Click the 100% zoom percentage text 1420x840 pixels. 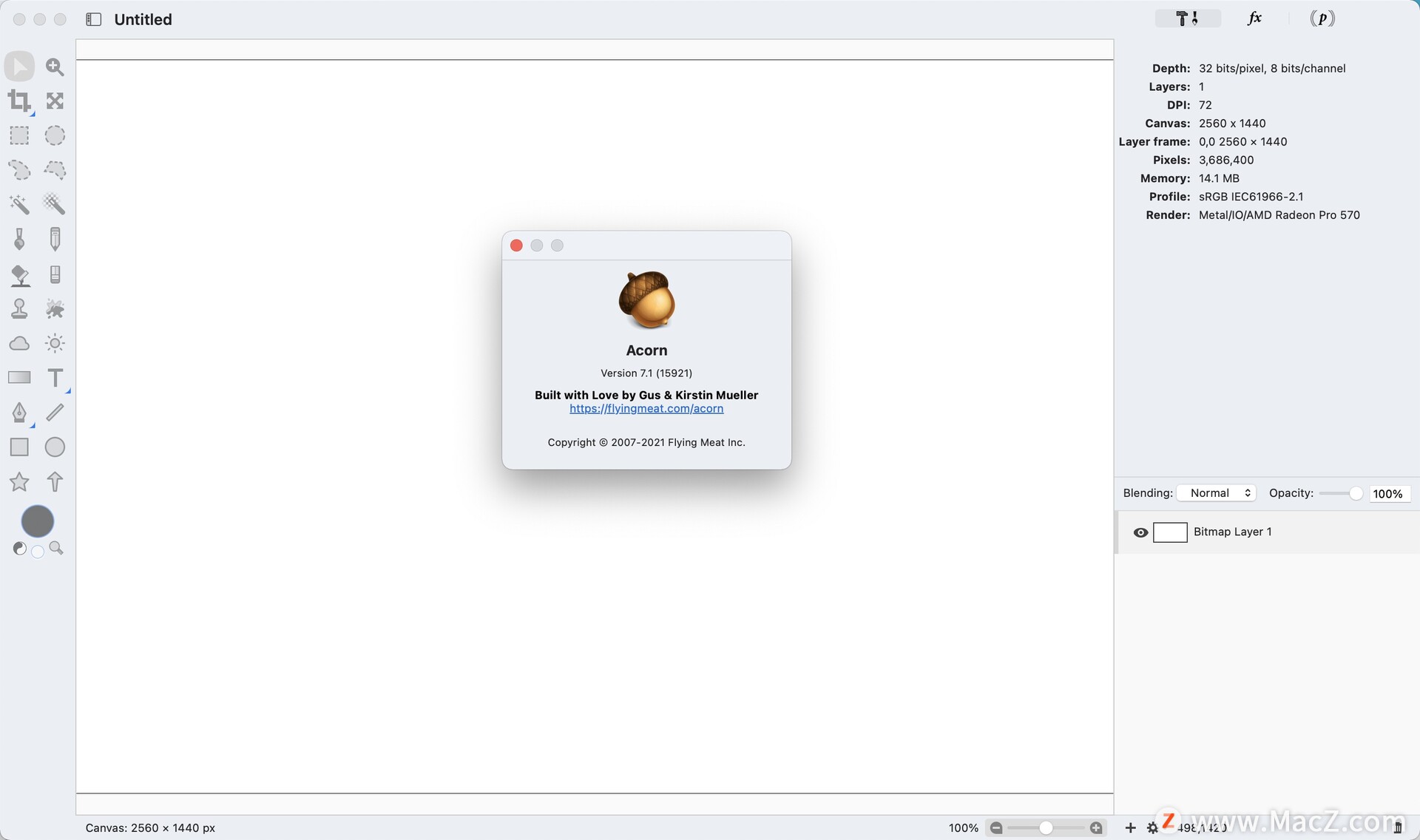(964, 828)
